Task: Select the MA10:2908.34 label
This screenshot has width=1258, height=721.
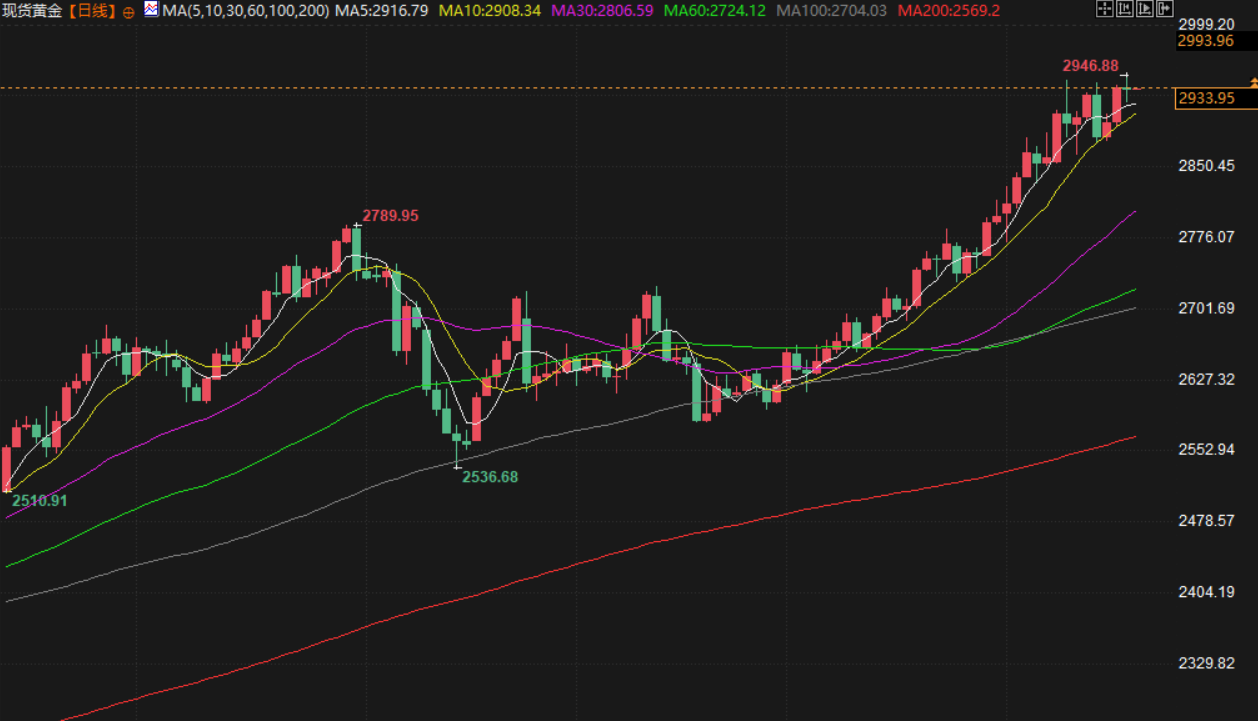Action: pyautogui.click(x=490, y=11)
